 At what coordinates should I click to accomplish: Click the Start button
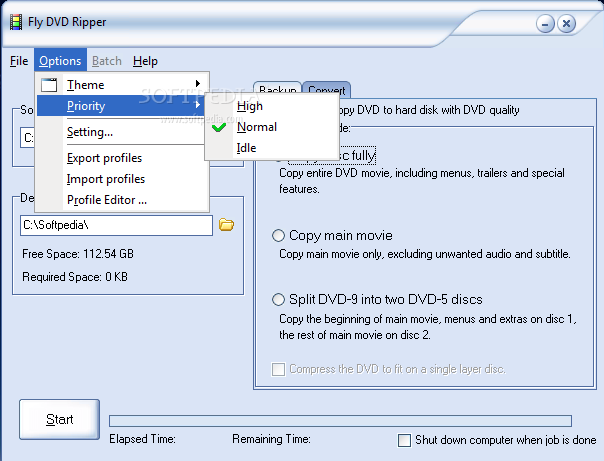[x=60, y=419]
